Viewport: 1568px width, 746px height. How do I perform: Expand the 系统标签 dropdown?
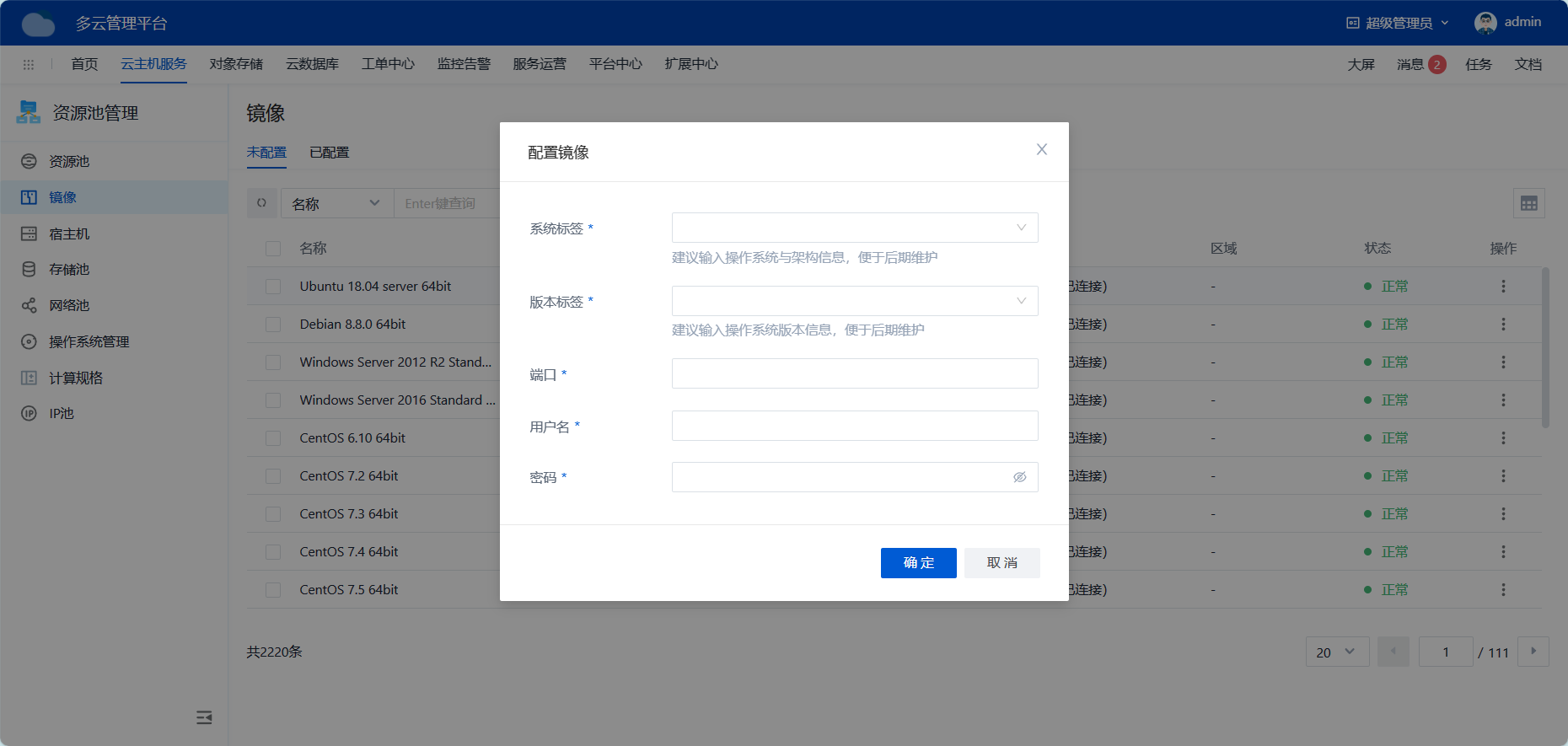tap(855, 228)
